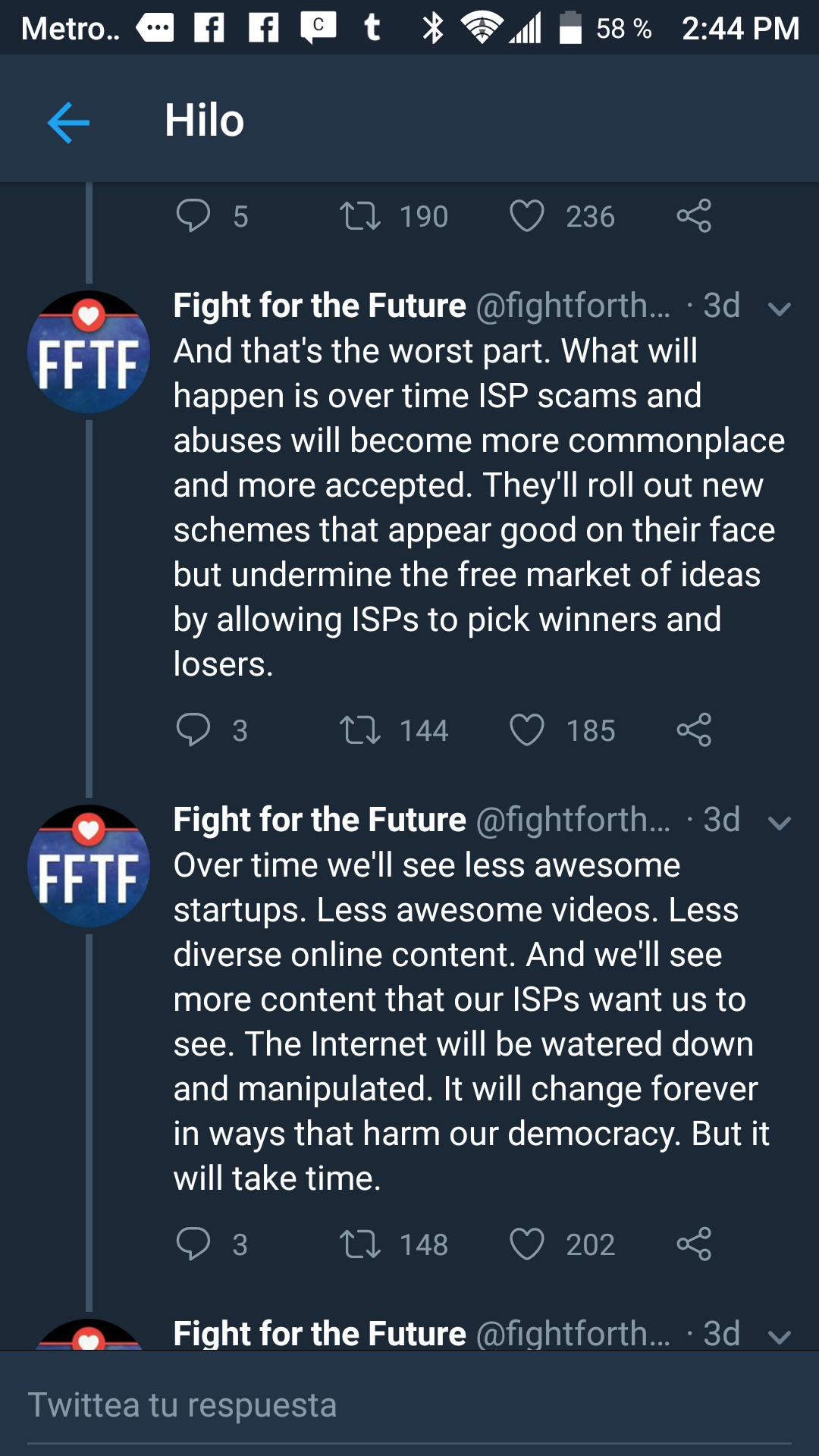Reply to the "worst part" tweet
The width and height of the screenshot is (819, 1456).
(193, 730)
